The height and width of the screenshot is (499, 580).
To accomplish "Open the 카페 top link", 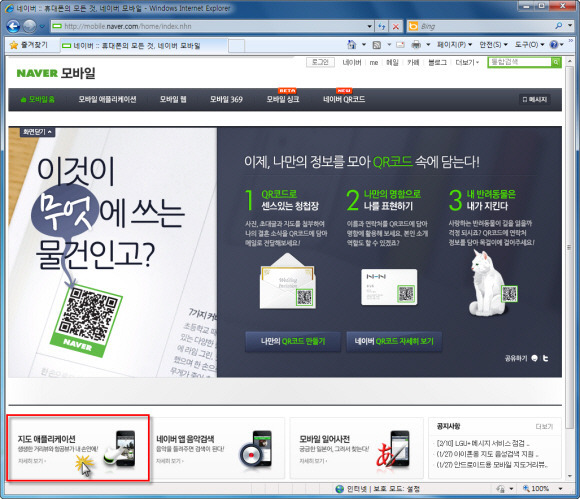I will [413, 63].
